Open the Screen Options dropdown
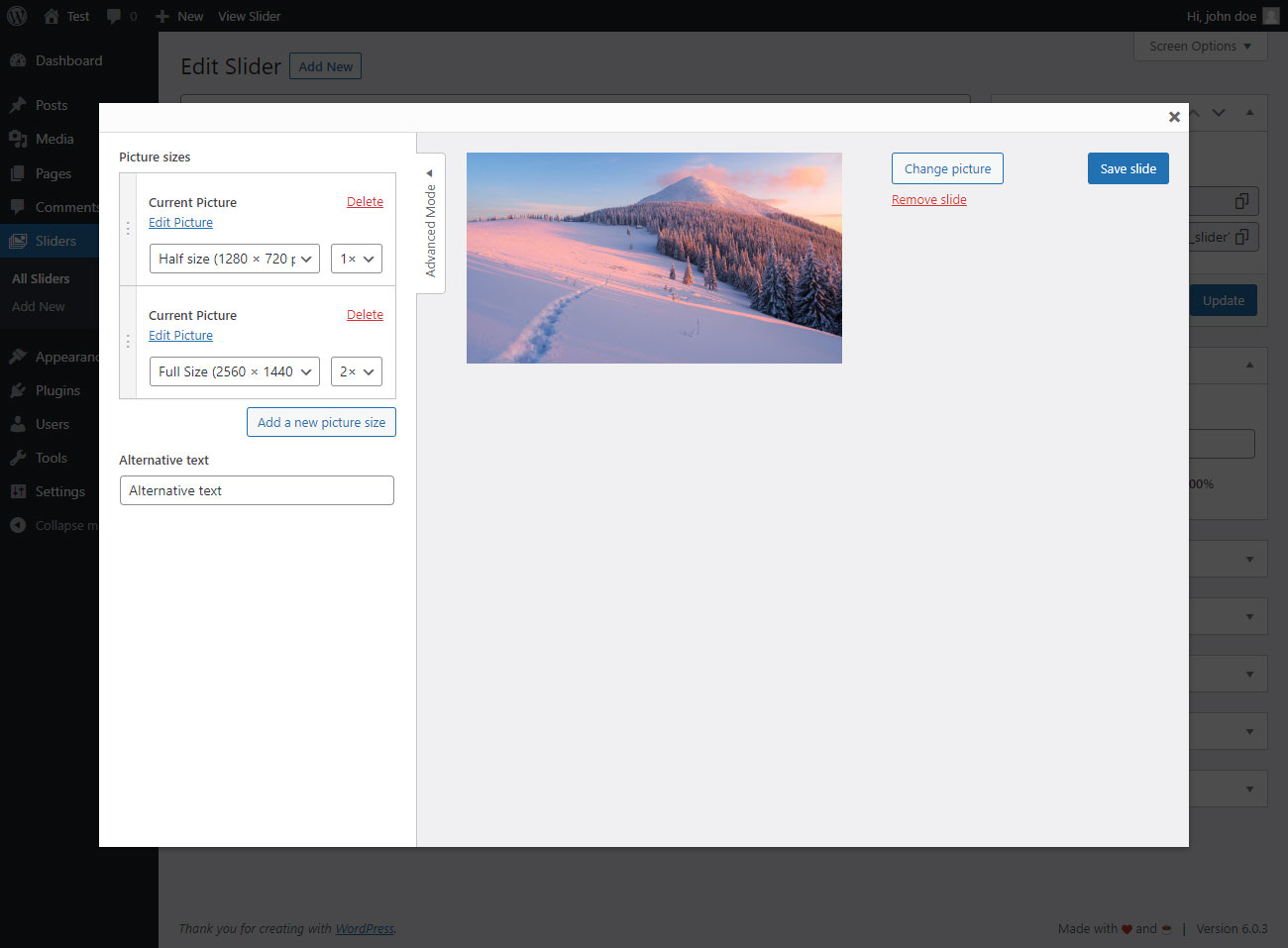The width and height of the screenshot is (1288, 948). pyautogui.click(x=1200, y=46)
